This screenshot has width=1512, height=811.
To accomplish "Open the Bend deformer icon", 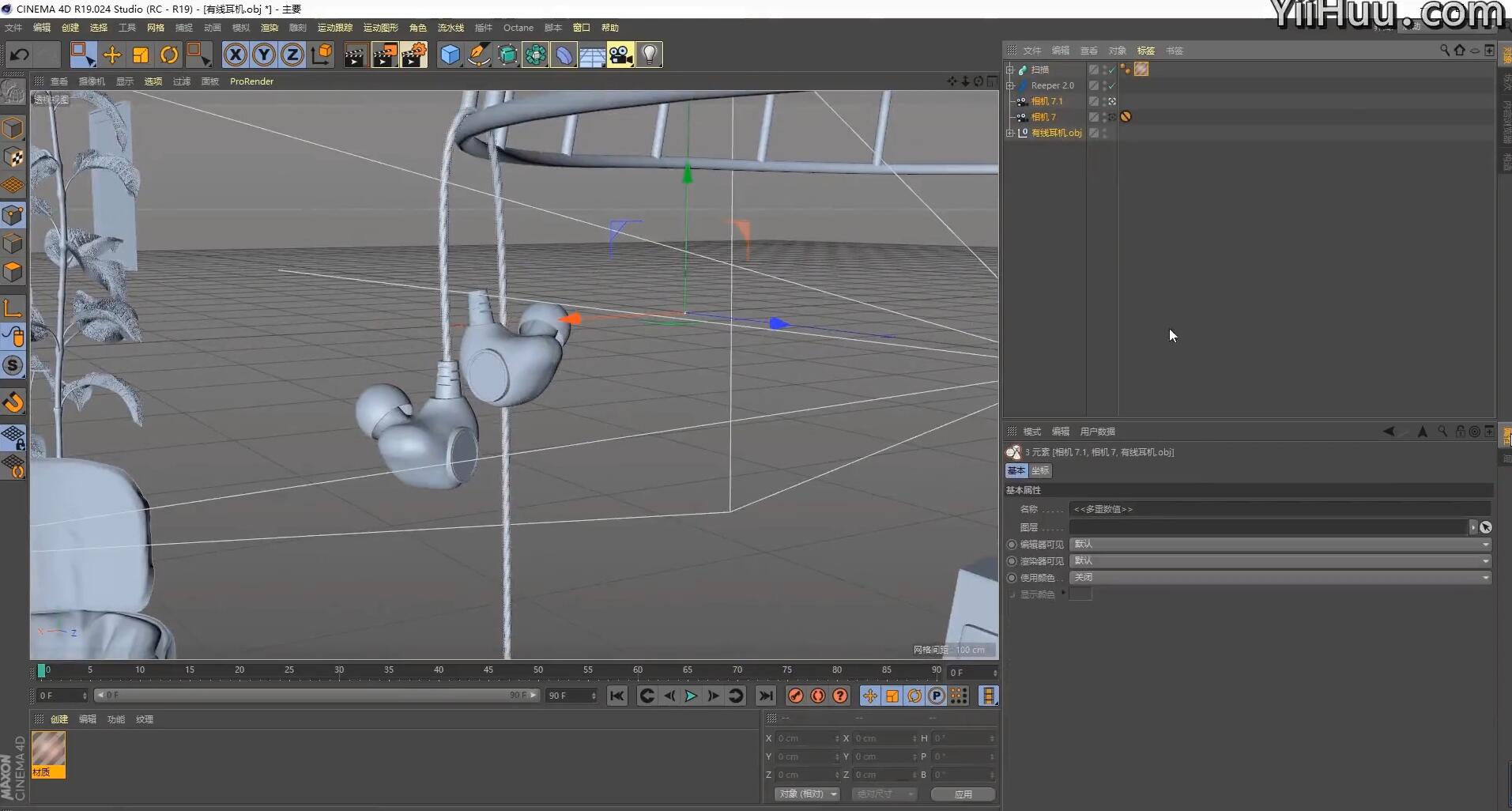I will 564,55.
